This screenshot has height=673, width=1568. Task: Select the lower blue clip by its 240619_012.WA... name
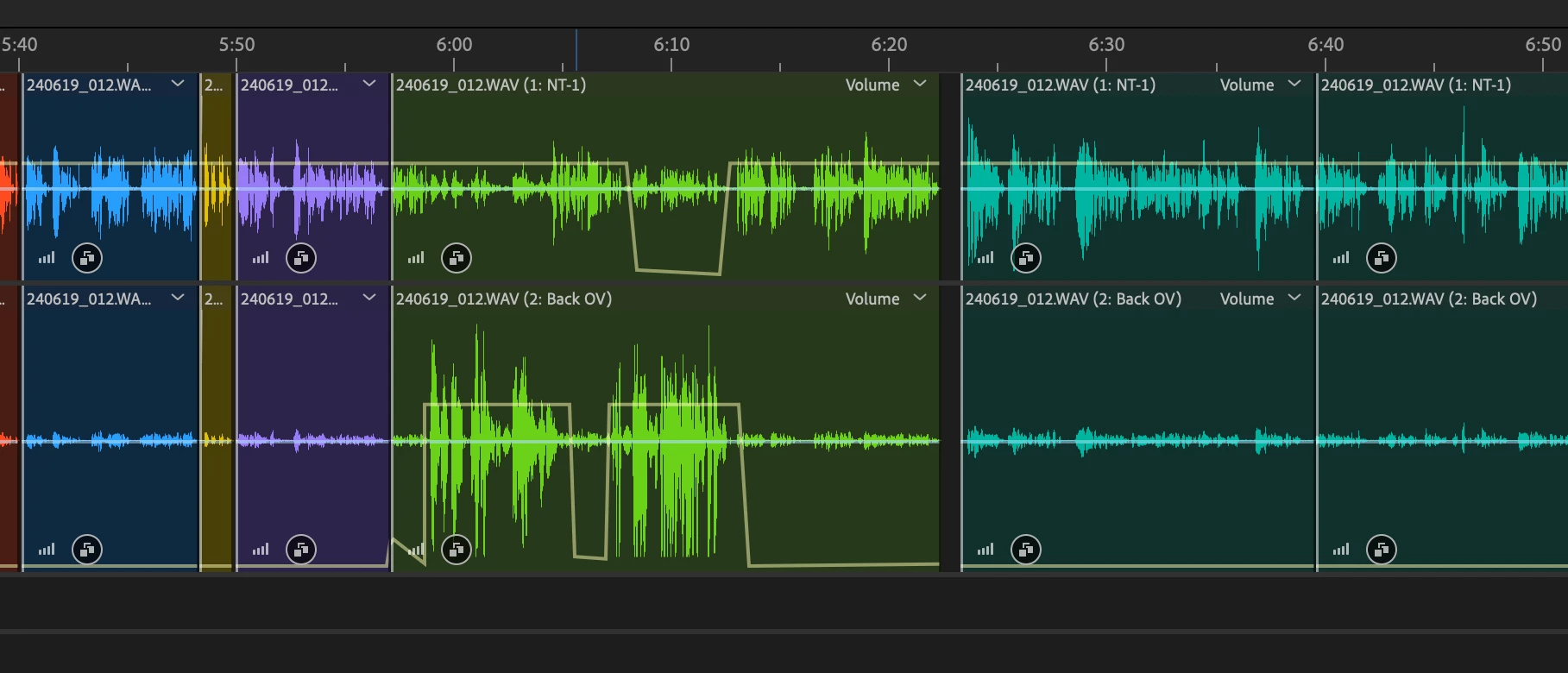click(x=89, y=299)
